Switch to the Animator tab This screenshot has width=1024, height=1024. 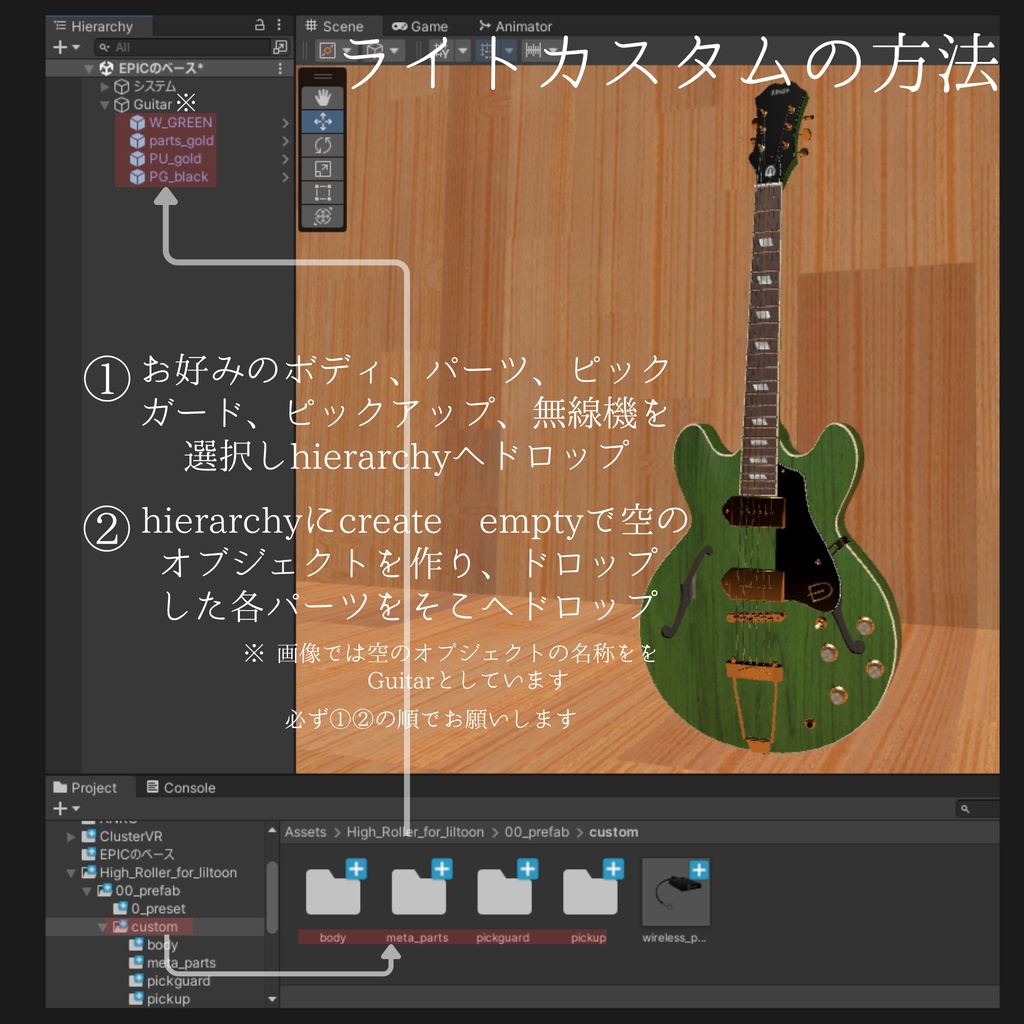[515, 26]
